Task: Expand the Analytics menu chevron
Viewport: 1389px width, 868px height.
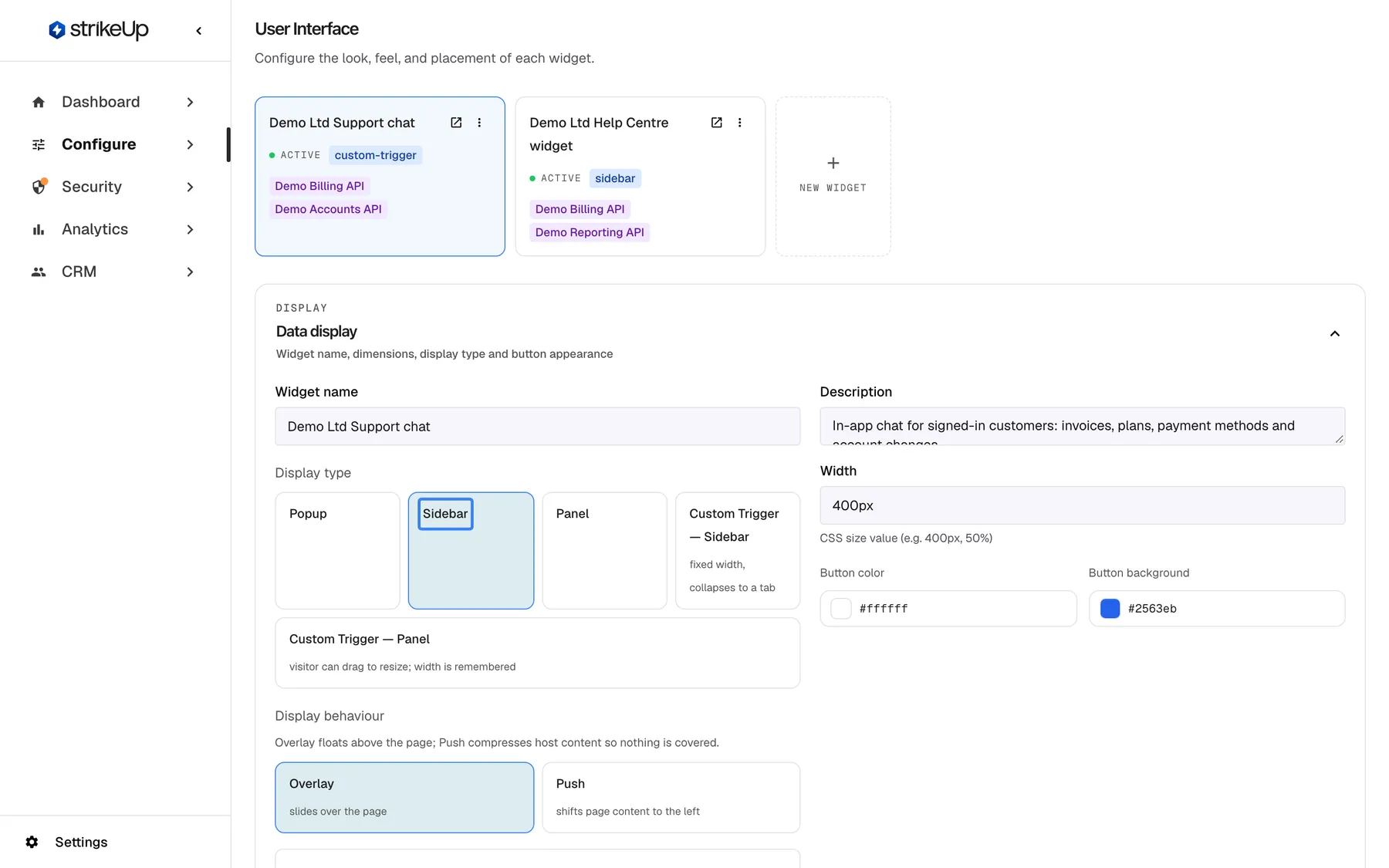Action: click(x=190, y=229)
